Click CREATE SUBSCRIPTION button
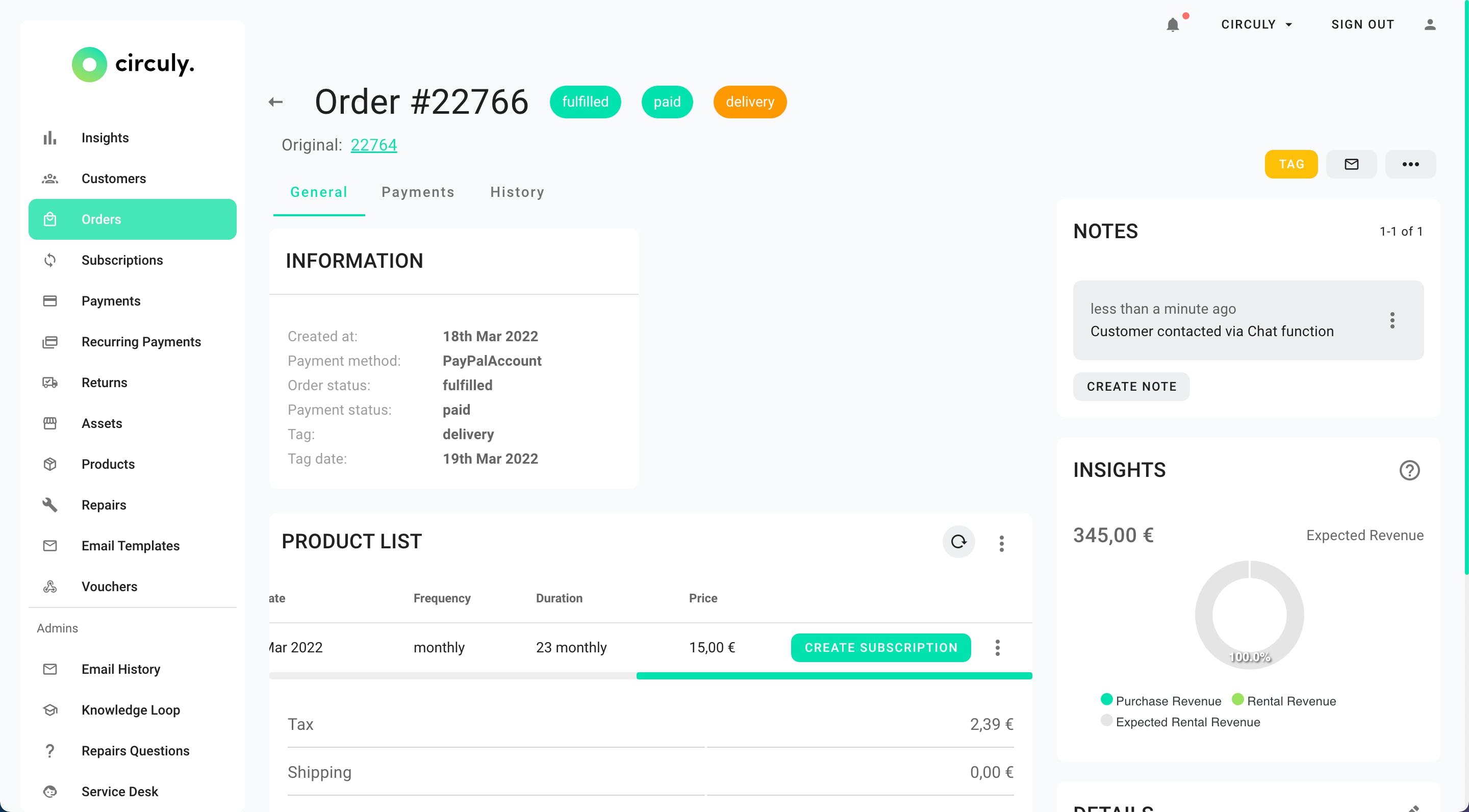The height and width of the screenshot is (812, 1469). [880, 648]
